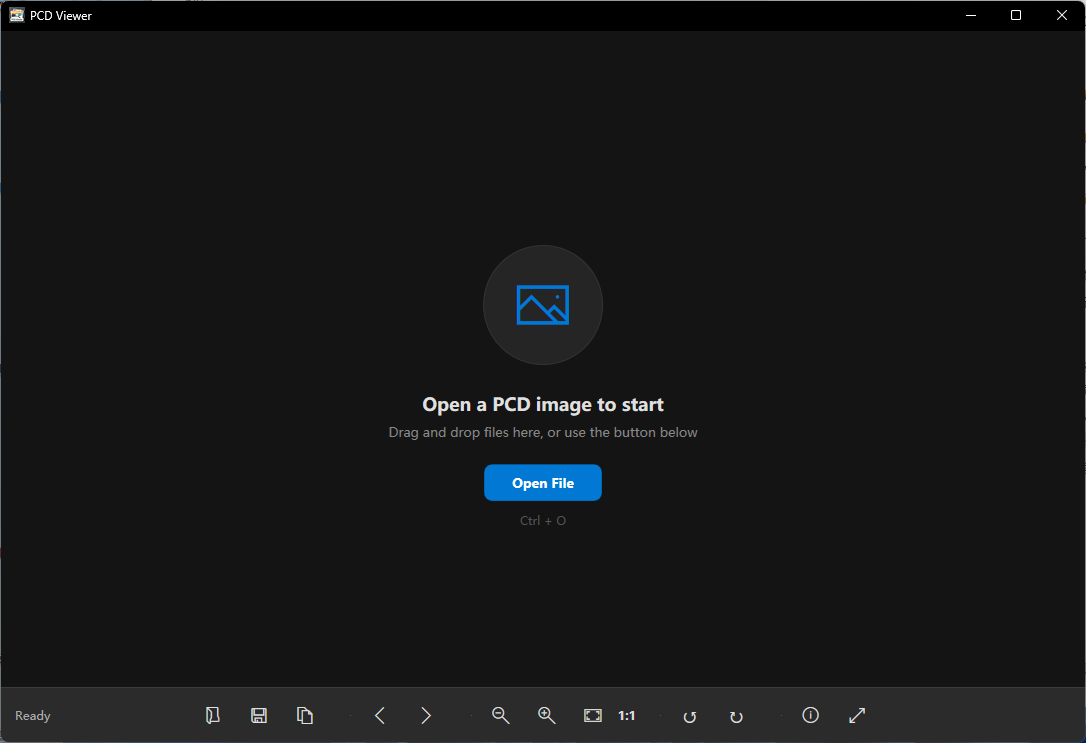1086x743 pixels.
Task: Set zoom to actual size 1:1
Action: 627,715
